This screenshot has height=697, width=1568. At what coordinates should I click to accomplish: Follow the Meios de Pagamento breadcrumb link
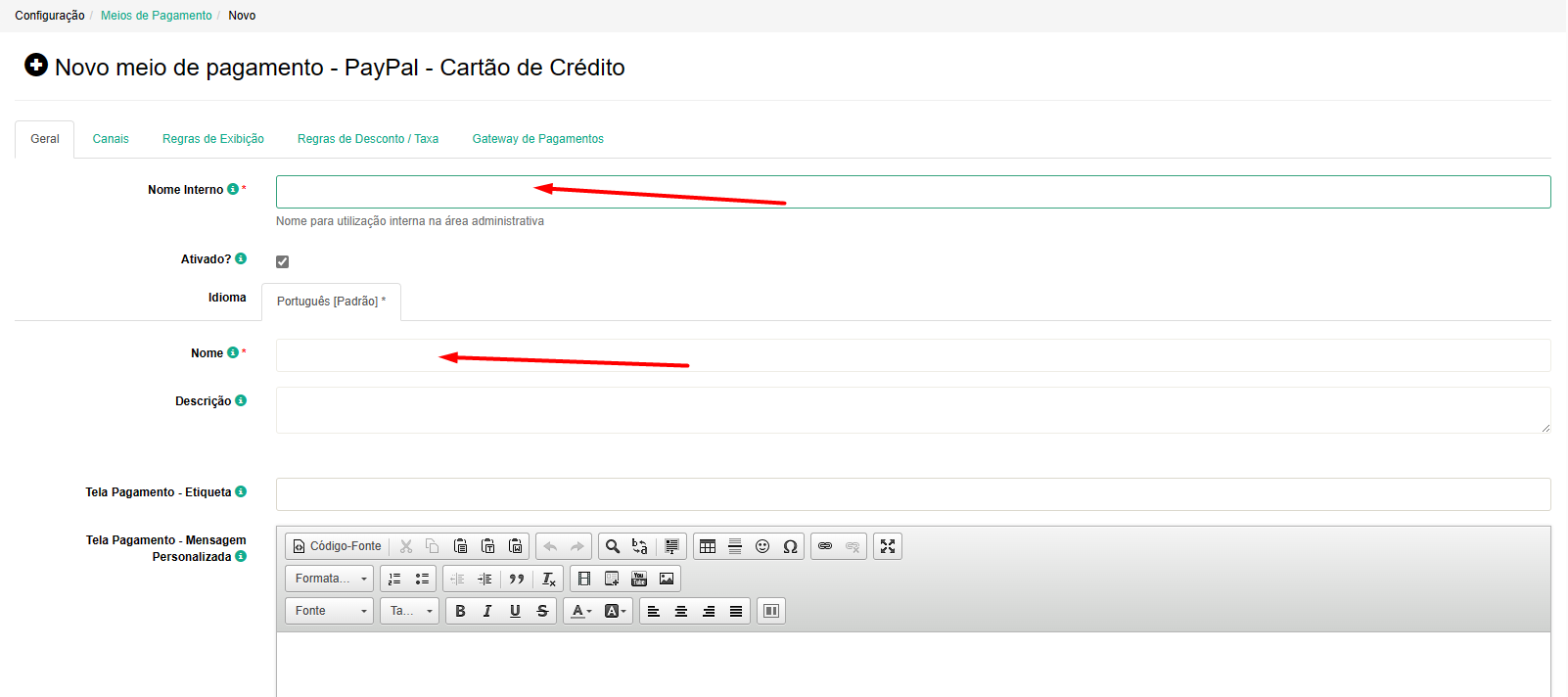tap(157, 16)
